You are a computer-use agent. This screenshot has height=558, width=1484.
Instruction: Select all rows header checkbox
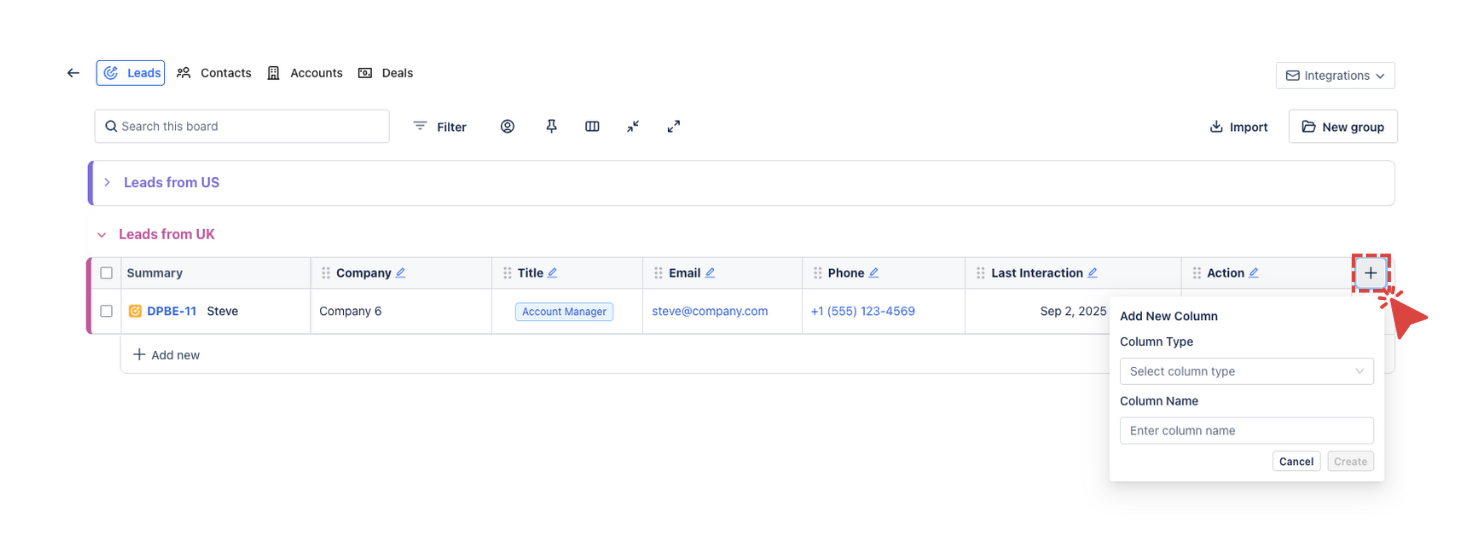[107, 273]
